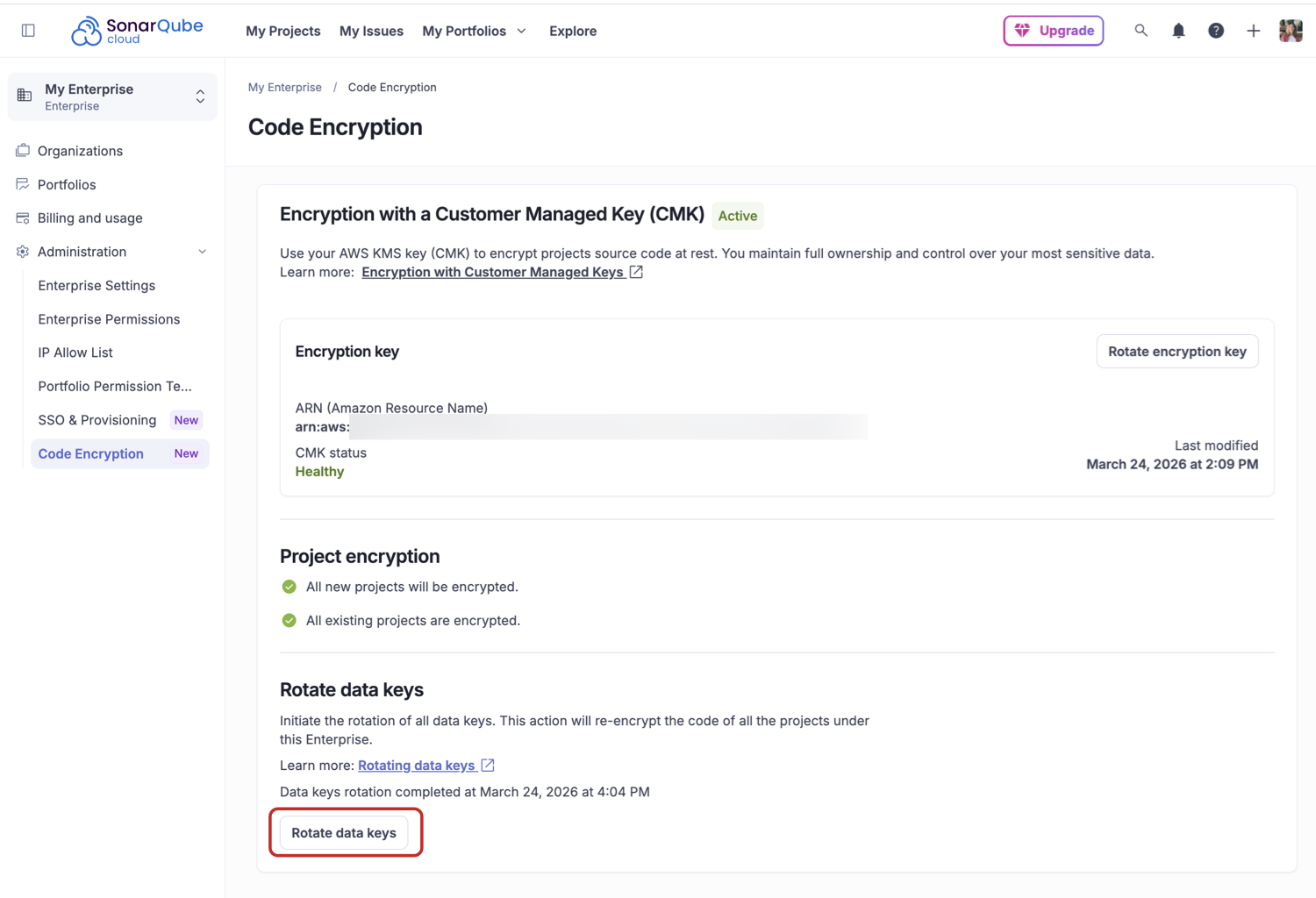Image resolution: width=1316 pixels, height=898 pixels.
Task: Click the Organizations sidebar icon
Action: pos(23,151)
